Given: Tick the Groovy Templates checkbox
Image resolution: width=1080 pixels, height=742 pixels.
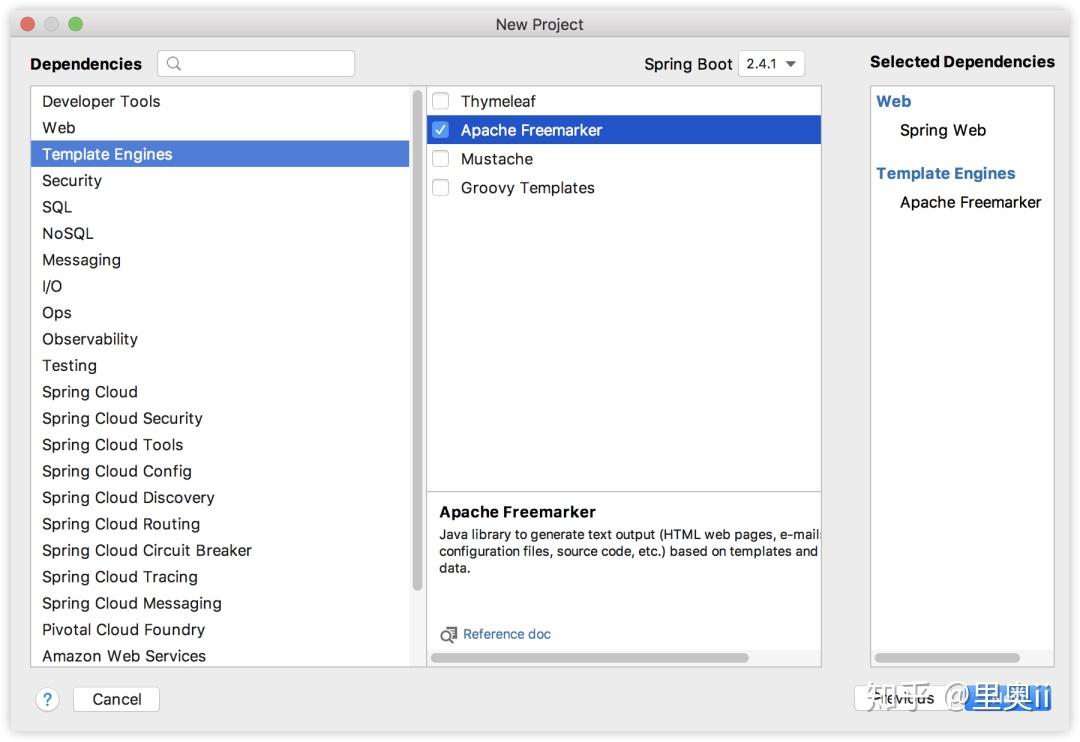Looking at the screenshot, I should click(x=440, y=188).
